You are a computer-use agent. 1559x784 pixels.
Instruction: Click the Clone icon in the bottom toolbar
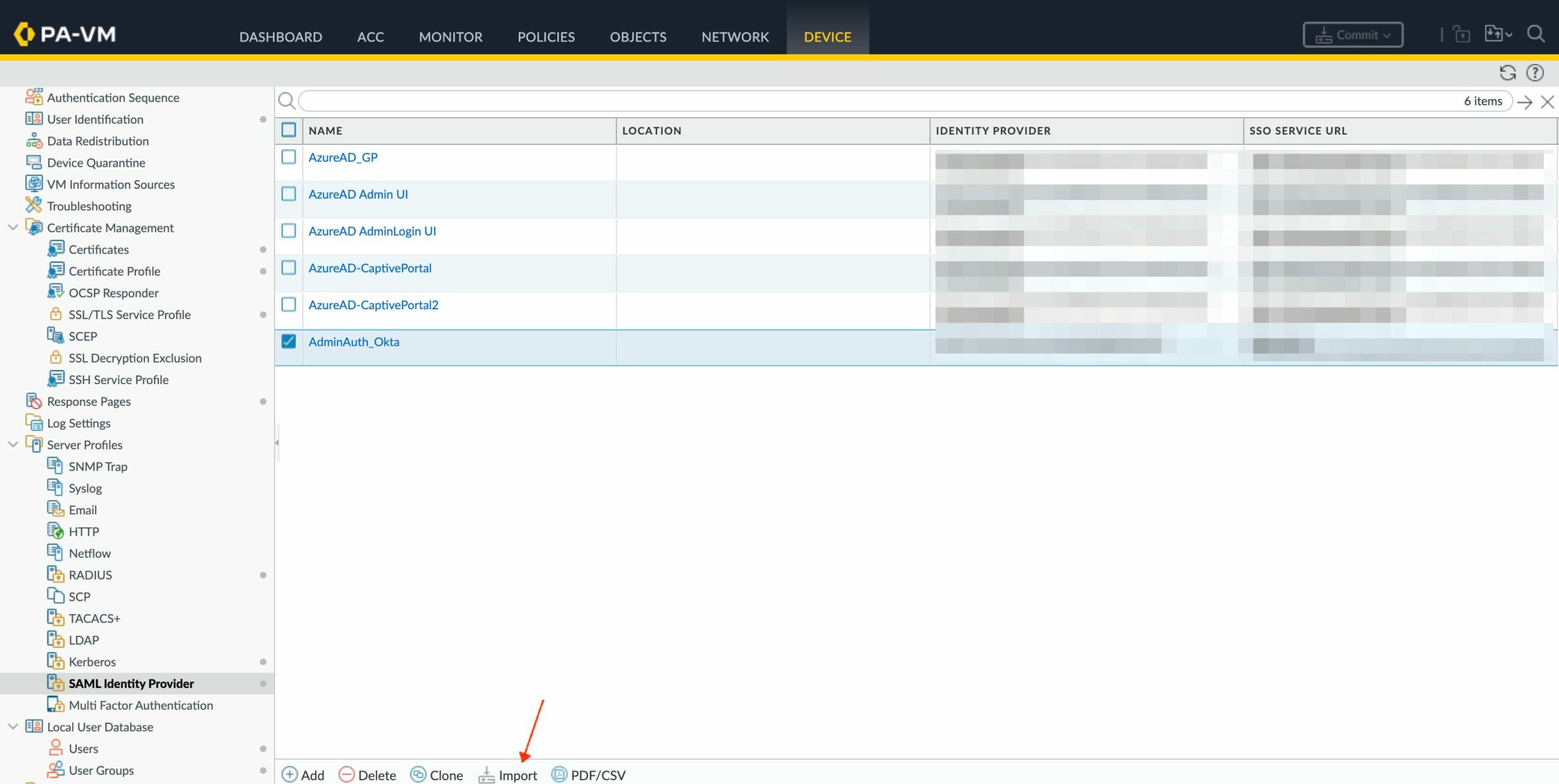(x=418, y=774)
